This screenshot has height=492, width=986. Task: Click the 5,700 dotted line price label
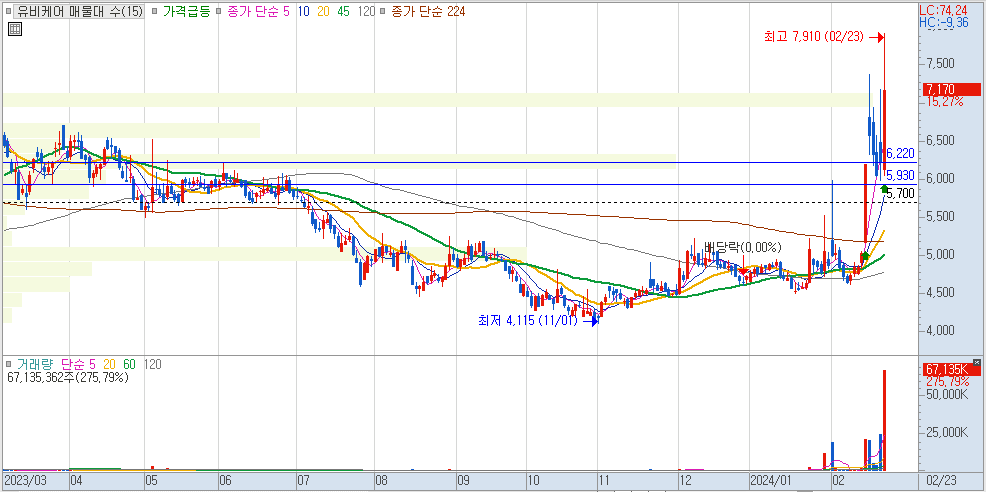[902, 194]
